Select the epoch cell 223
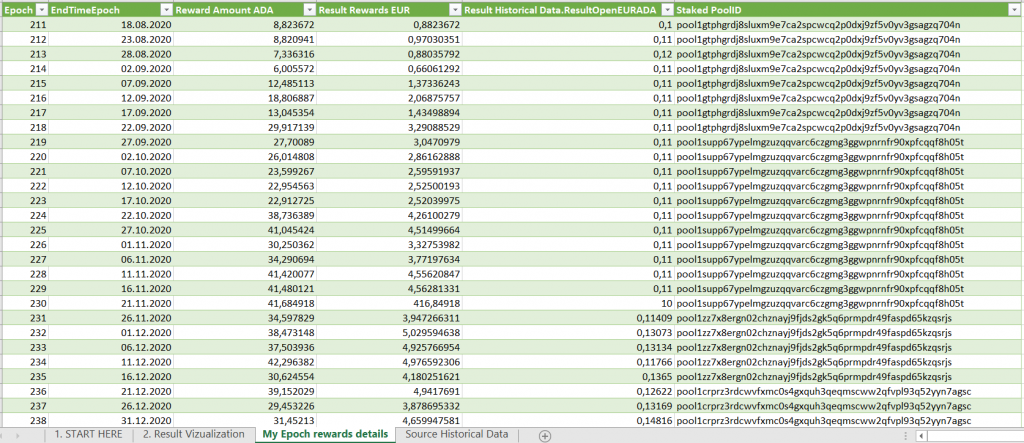This screenshot has width=1024, height=443. coord(24,201)
